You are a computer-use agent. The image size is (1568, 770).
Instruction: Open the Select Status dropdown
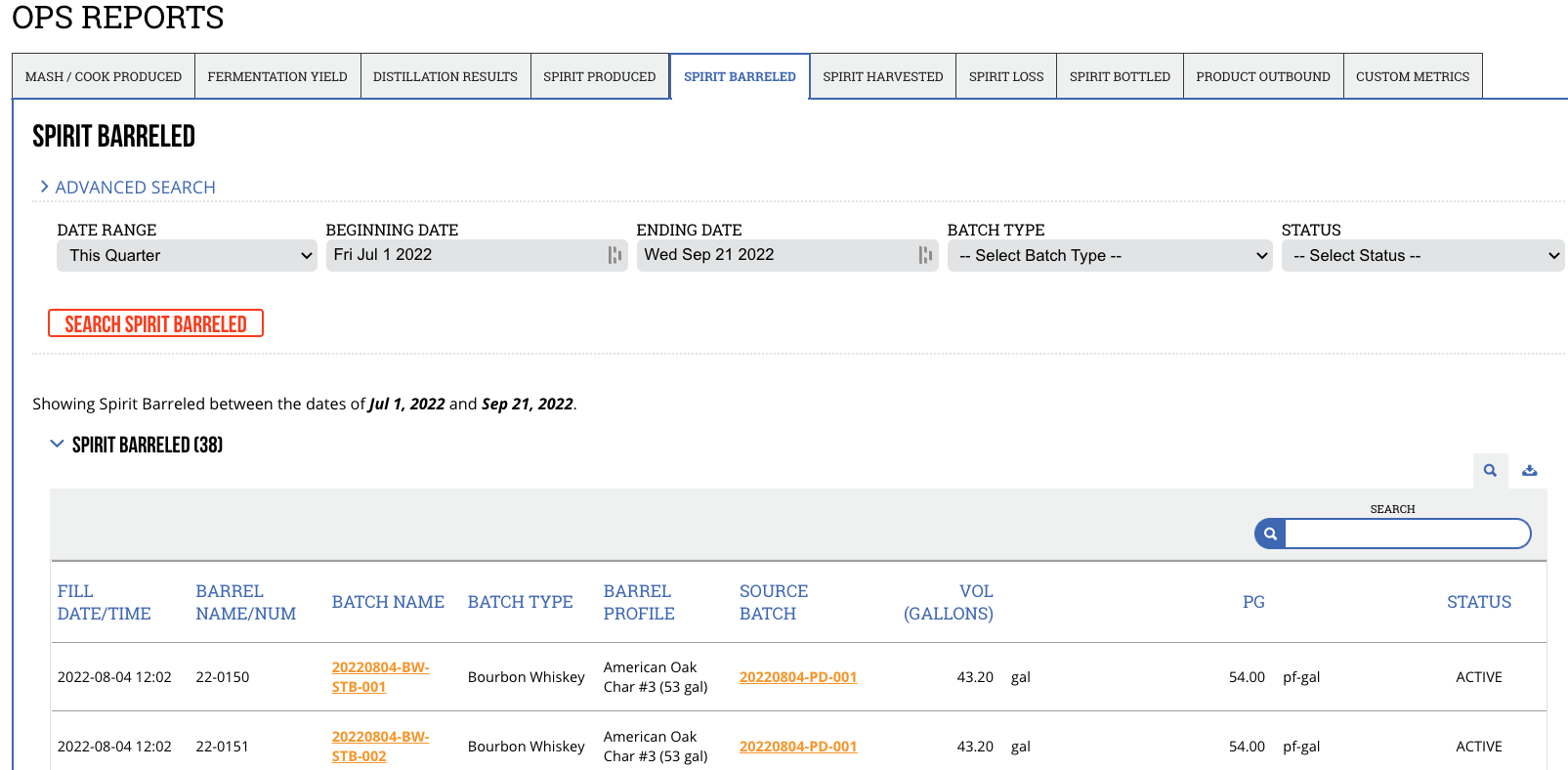point(1422,255)
